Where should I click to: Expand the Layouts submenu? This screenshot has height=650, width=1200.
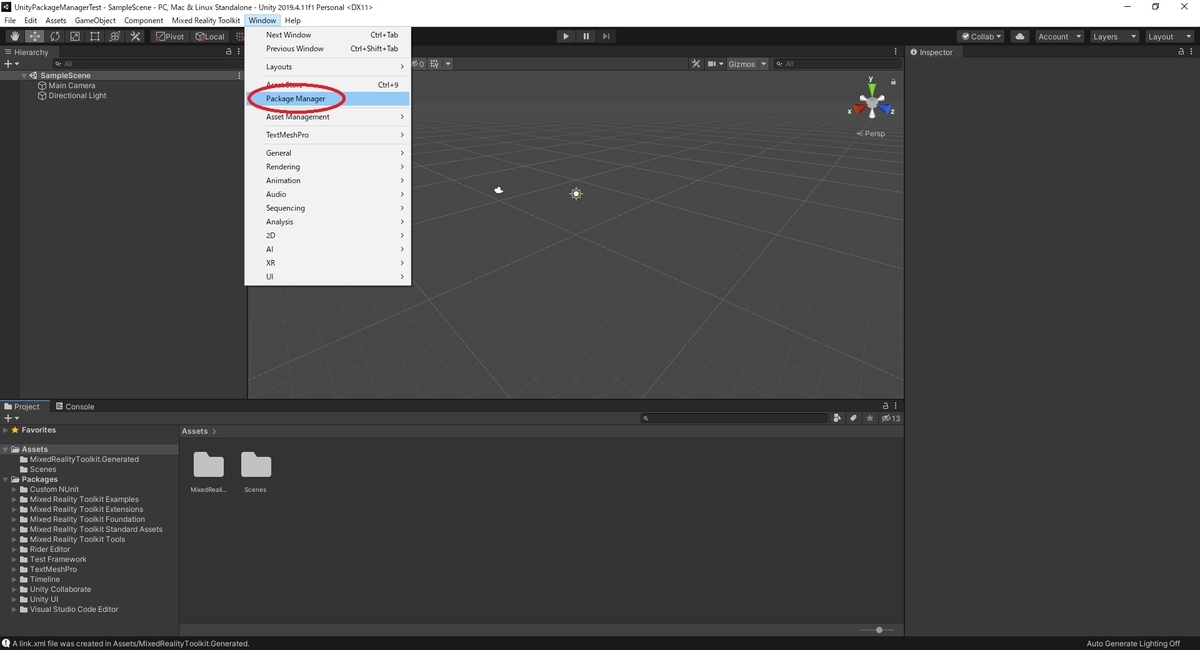[x=328, y=67]
